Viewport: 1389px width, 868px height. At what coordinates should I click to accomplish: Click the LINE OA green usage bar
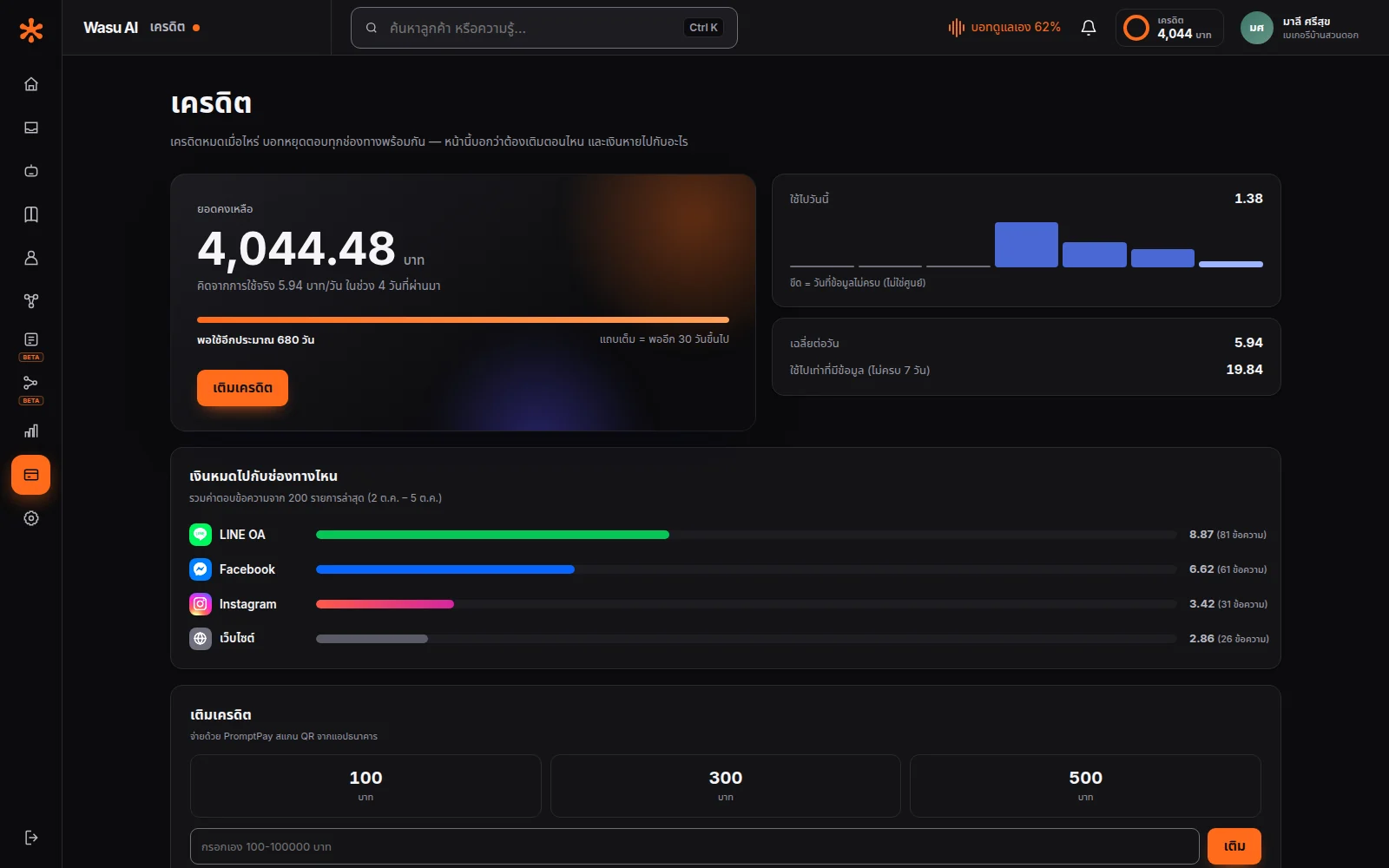coord(492,535)
